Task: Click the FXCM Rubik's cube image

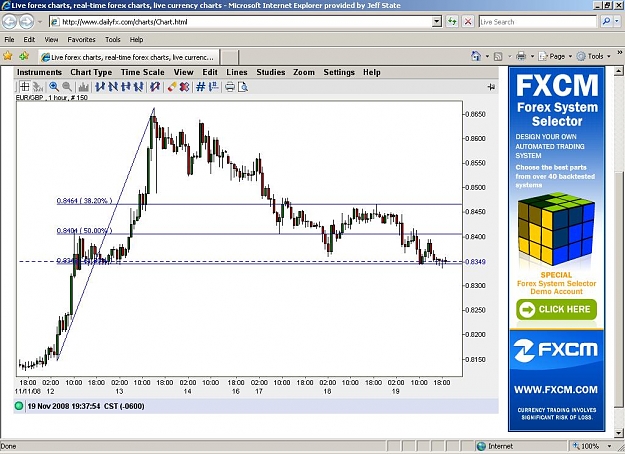Action: point(556,229)
